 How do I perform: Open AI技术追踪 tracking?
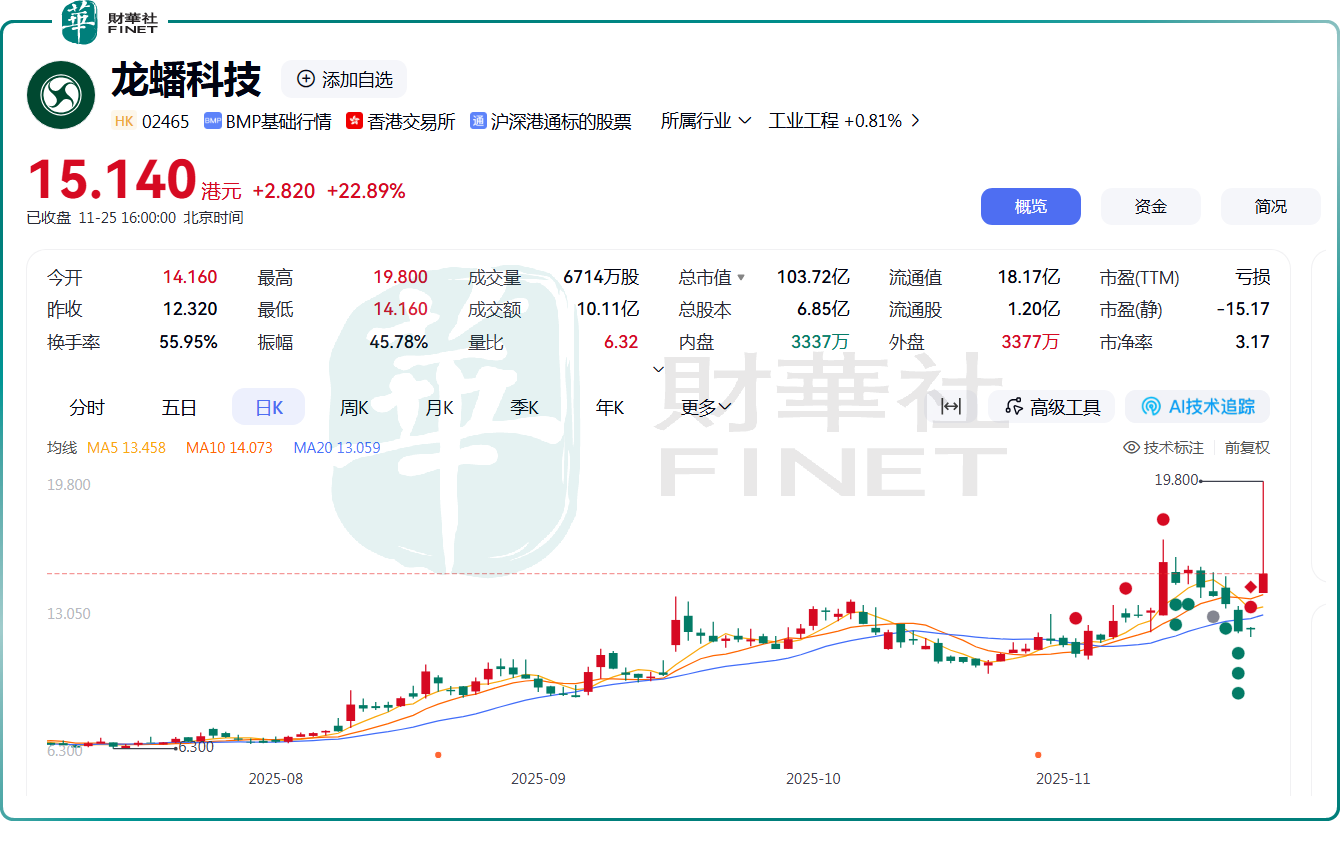tap(1197, 406)
